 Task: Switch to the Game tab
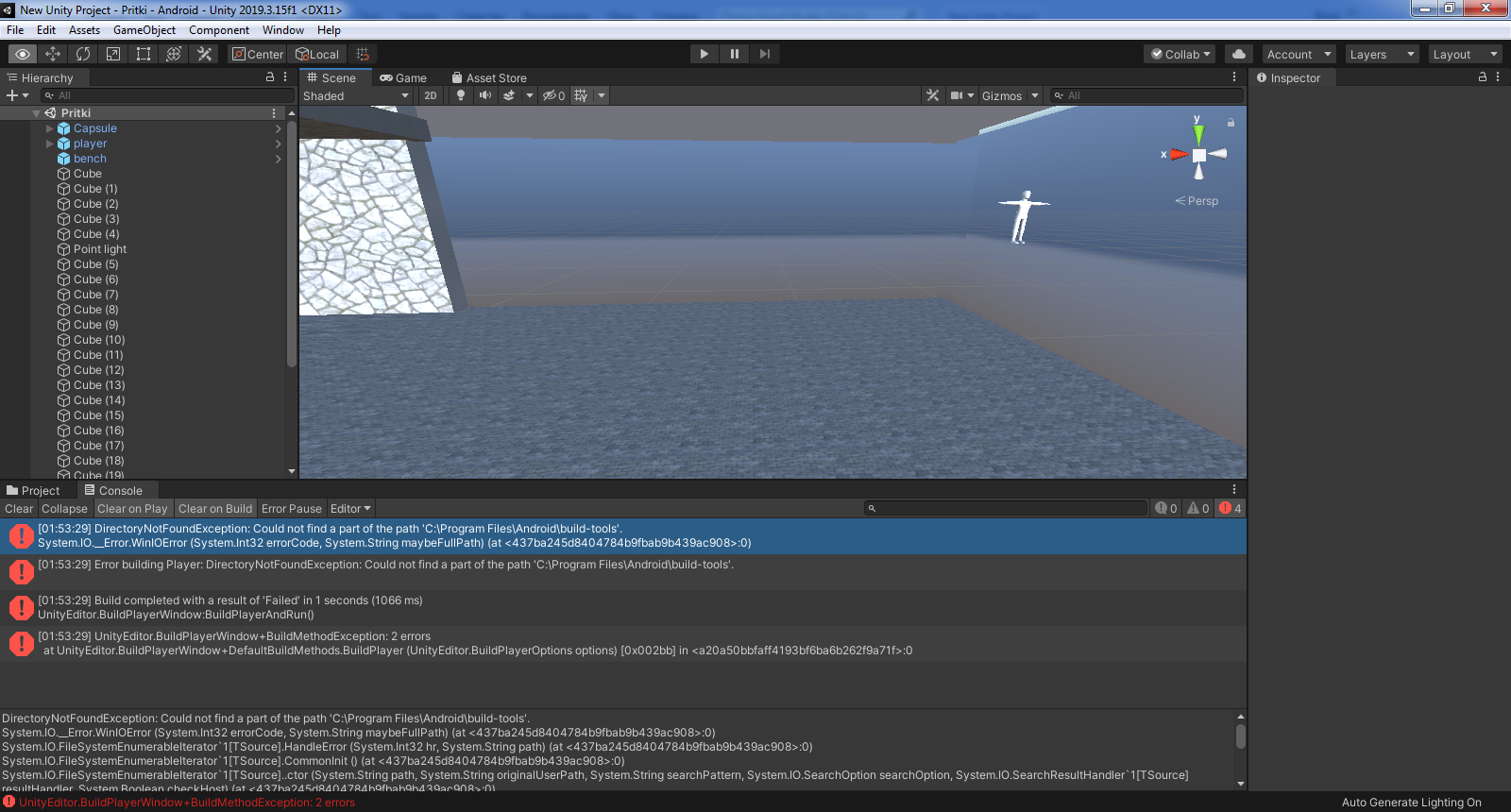403,77
